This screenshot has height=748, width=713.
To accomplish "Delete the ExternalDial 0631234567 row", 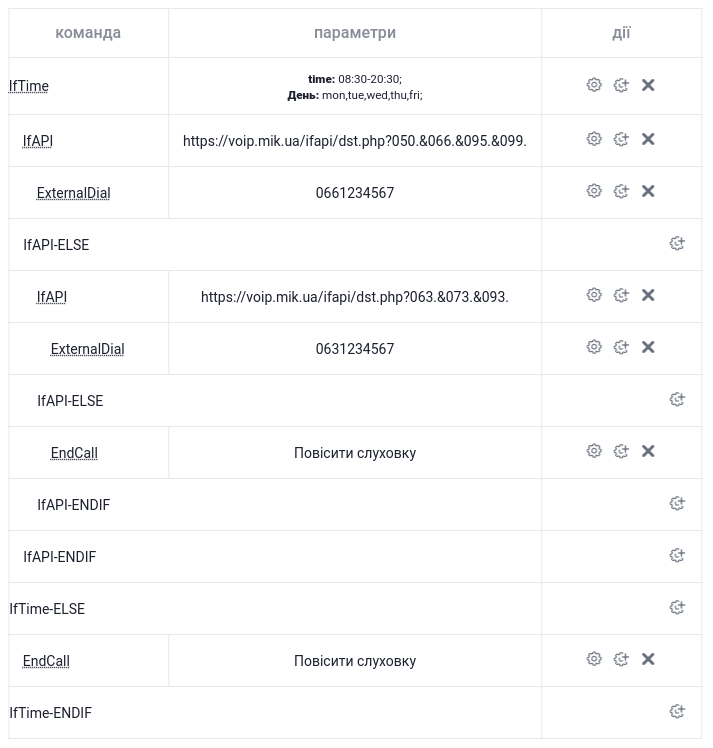I will point(648,347).
